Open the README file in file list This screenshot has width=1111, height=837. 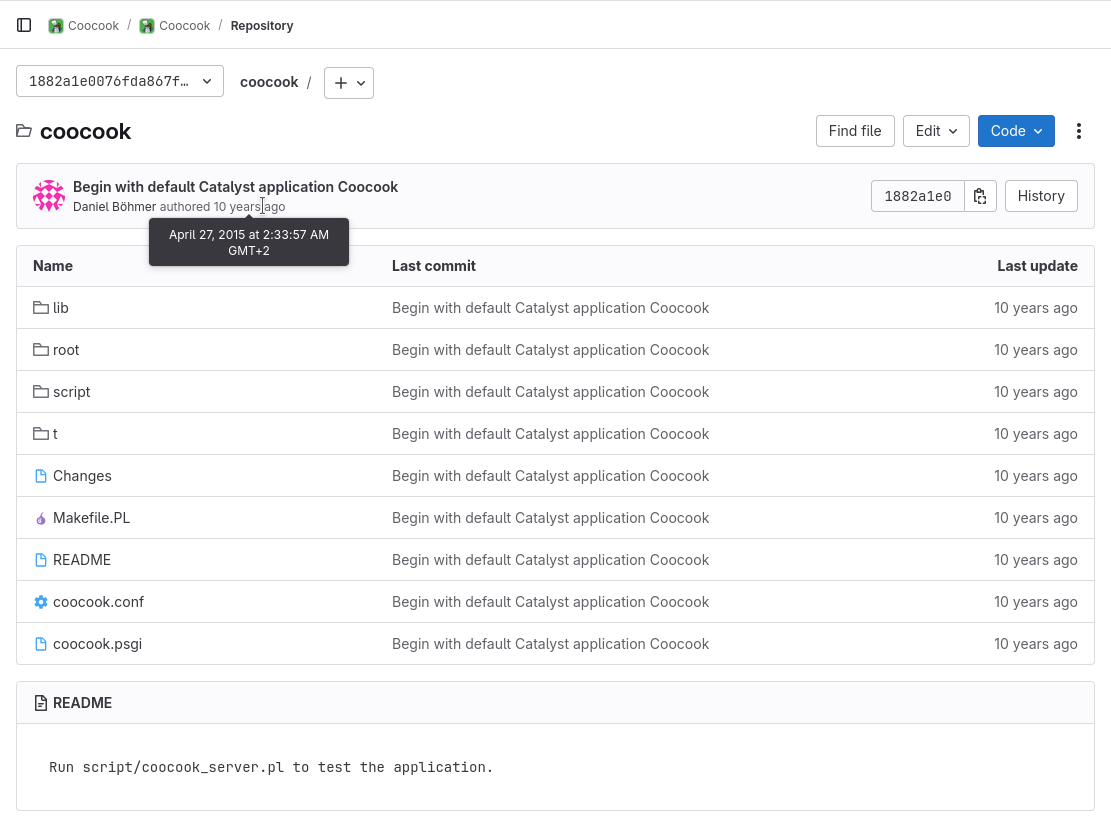81,560
